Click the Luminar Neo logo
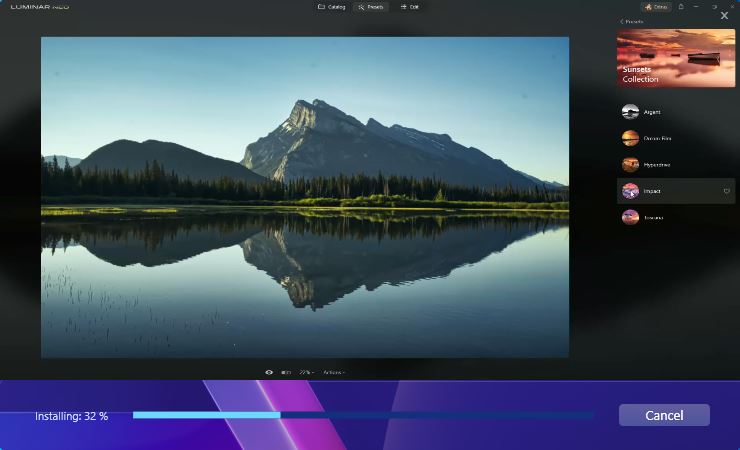Screen dimensions: 740x450 click(x=40, y=7)
